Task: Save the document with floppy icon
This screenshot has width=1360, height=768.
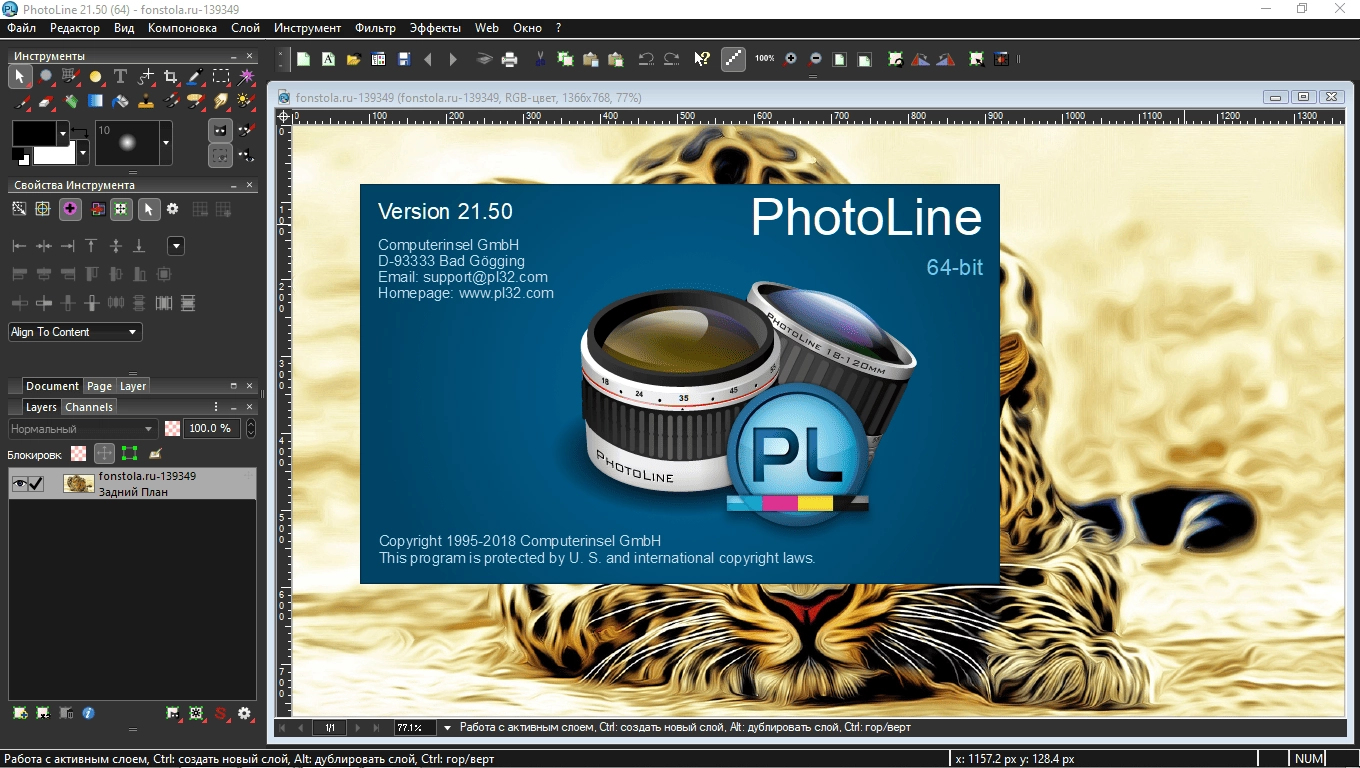Action: (404, 59)
